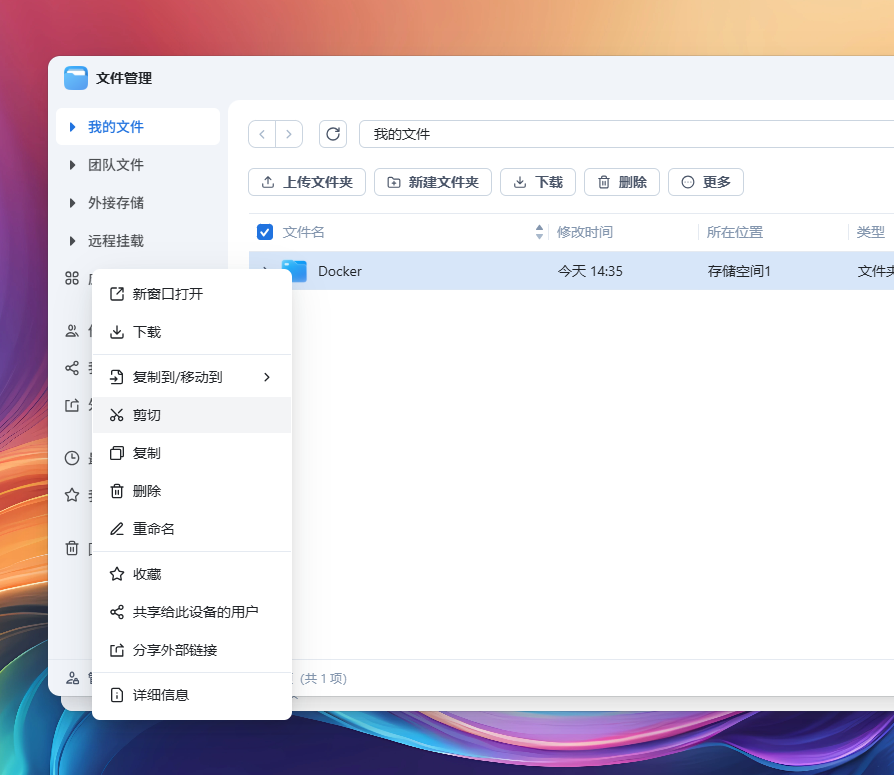Toggle the select-all checkbox in header
The height and width of the screenshot is (775, 894).
(265, 232)
